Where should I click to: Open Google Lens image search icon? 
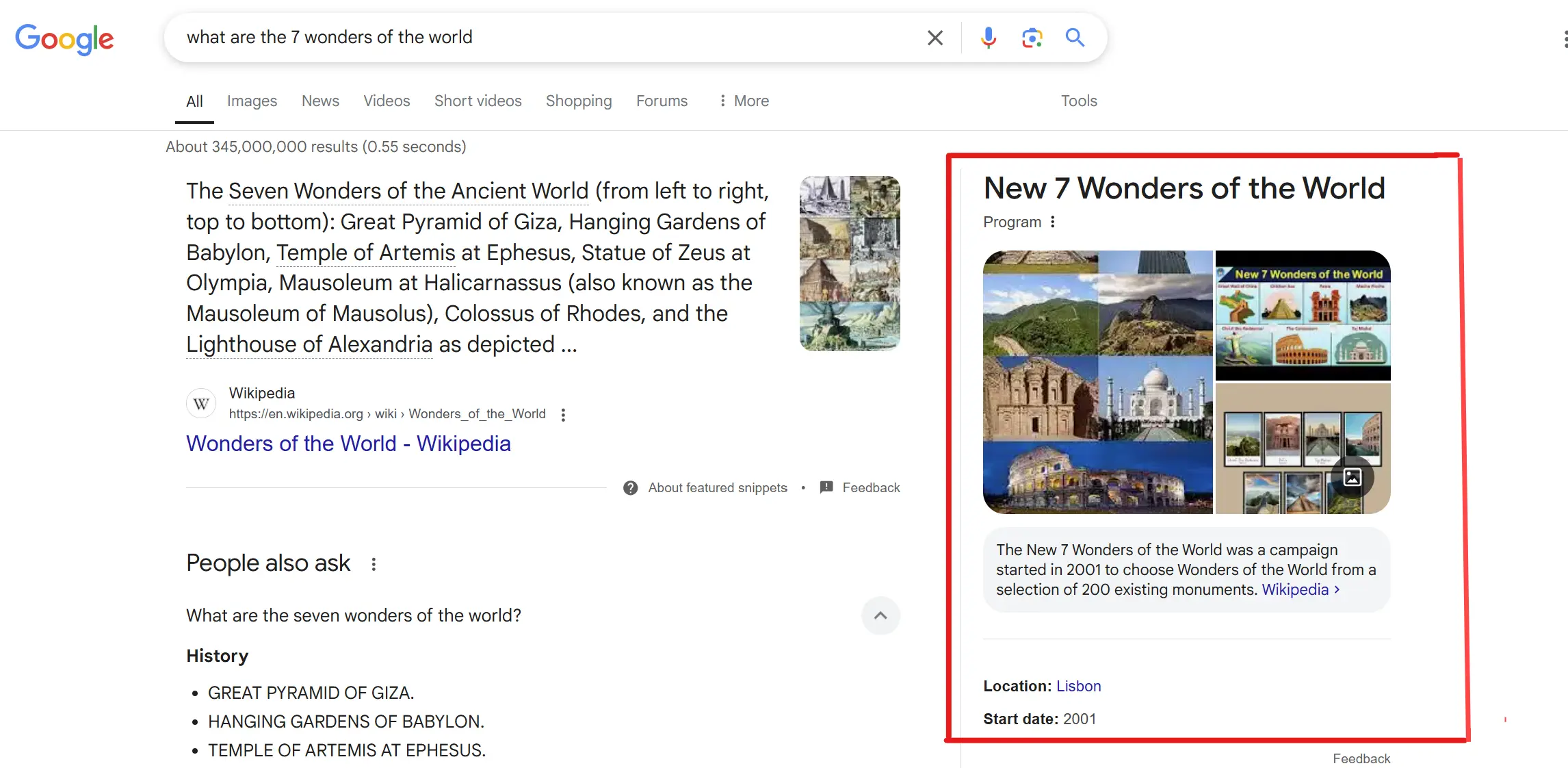tap(1032, 38)
